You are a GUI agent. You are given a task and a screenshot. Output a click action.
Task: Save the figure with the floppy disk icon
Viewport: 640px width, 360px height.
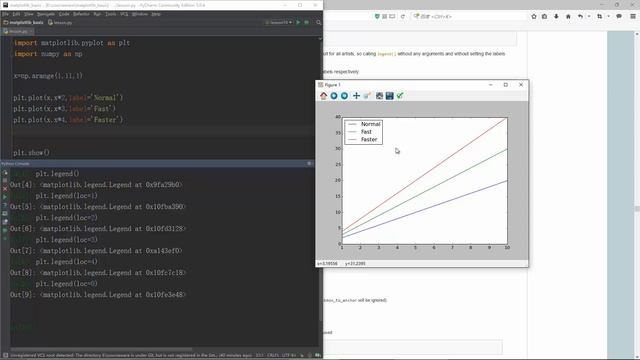[x=389, y=96]
